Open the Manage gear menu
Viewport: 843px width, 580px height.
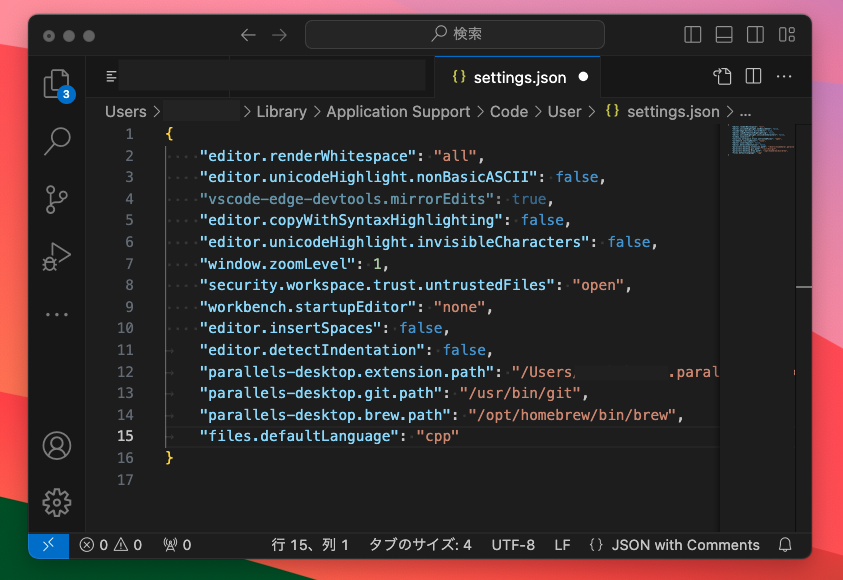click(57, 503)
